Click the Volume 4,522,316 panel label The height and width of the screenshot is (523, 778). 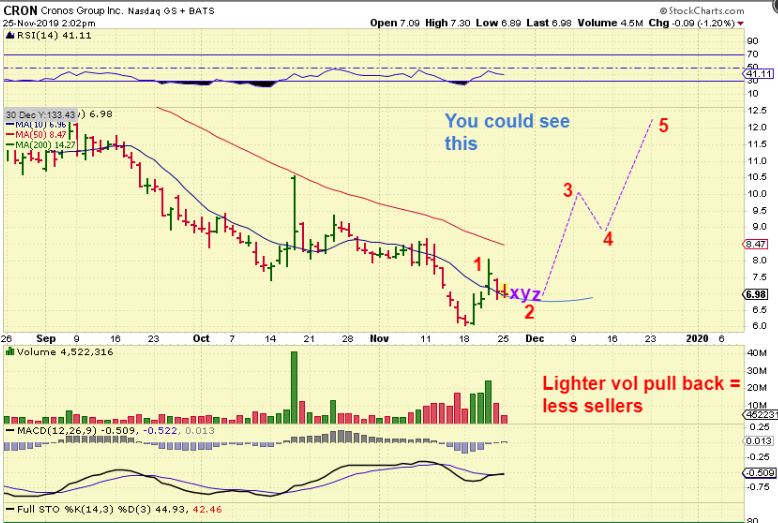(65, 352)
